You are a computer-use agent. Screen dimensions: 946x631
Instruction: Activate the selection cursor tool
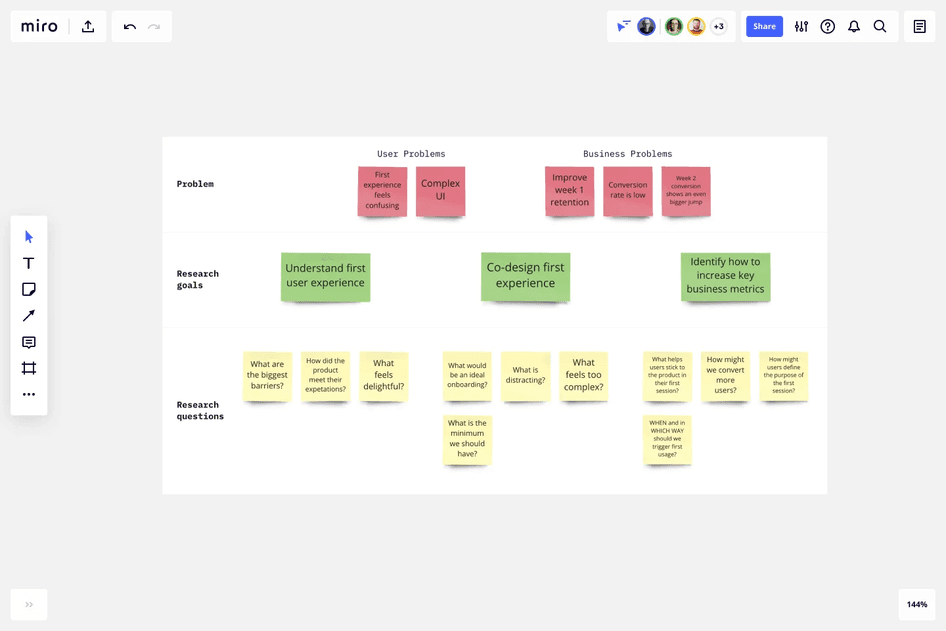coord(28,236)
